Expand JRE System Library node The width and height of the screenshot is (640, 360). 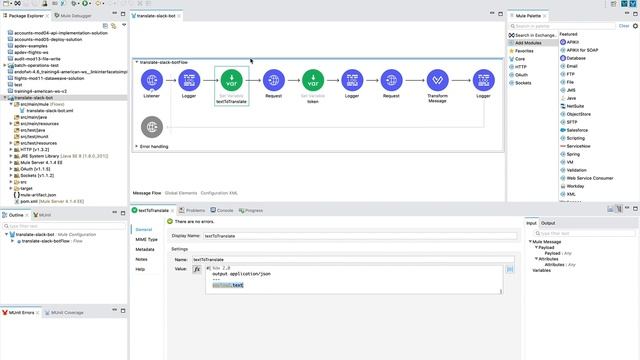(11, 156)
